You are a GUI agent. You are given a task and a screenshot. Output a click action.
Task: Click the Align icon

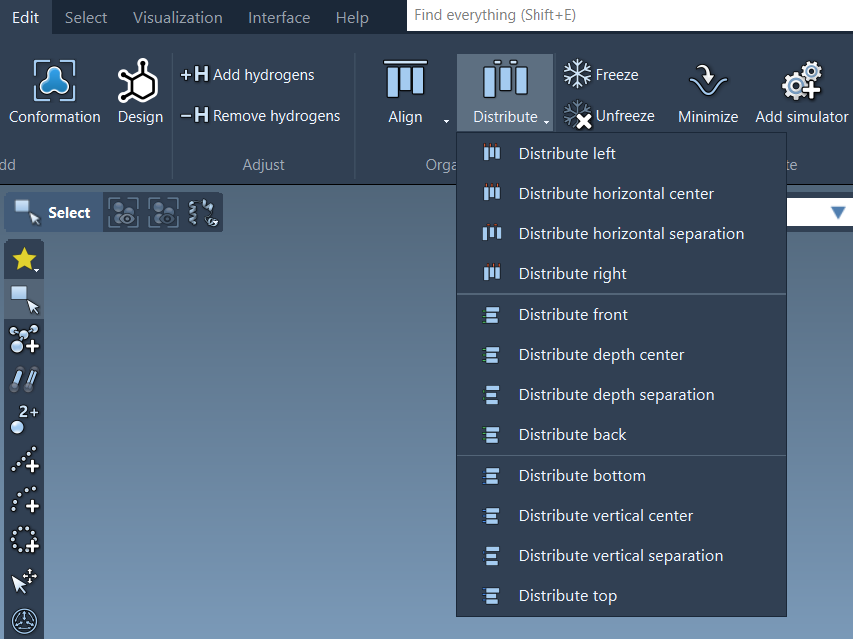[405, 81]
